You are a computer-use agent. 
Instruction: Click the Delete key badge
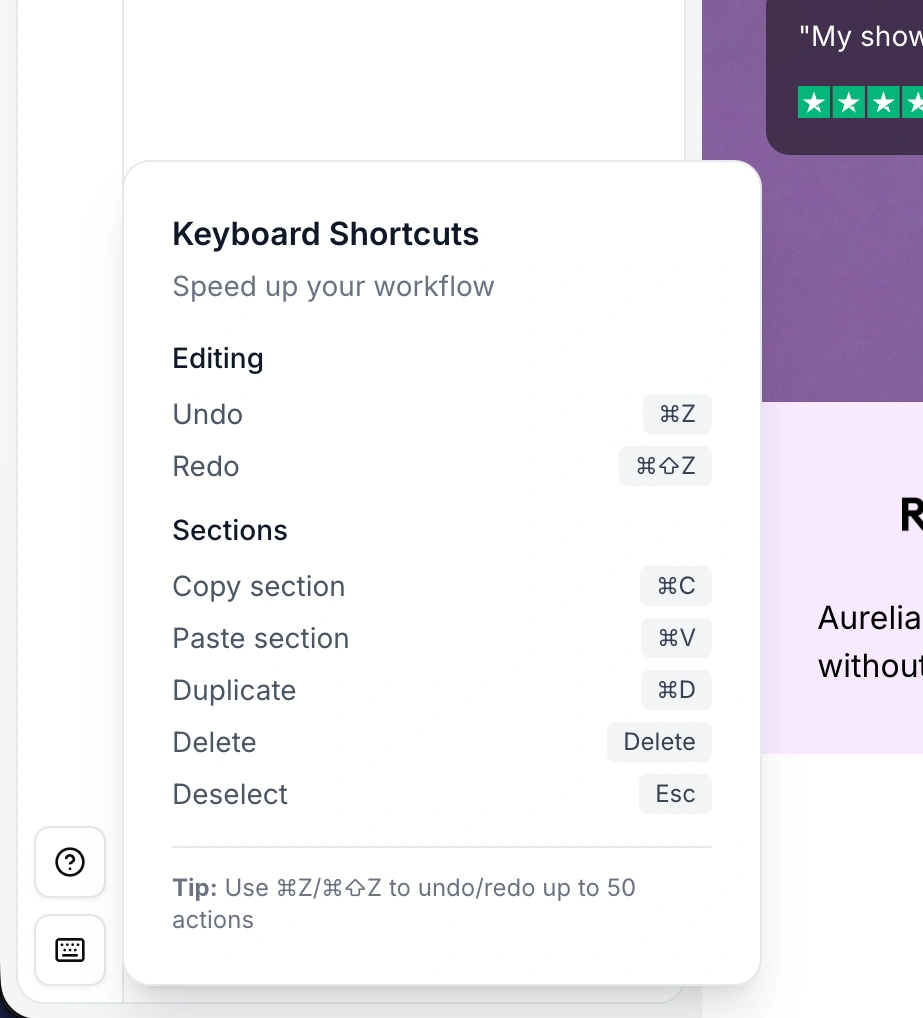click(x=659, y=742)
